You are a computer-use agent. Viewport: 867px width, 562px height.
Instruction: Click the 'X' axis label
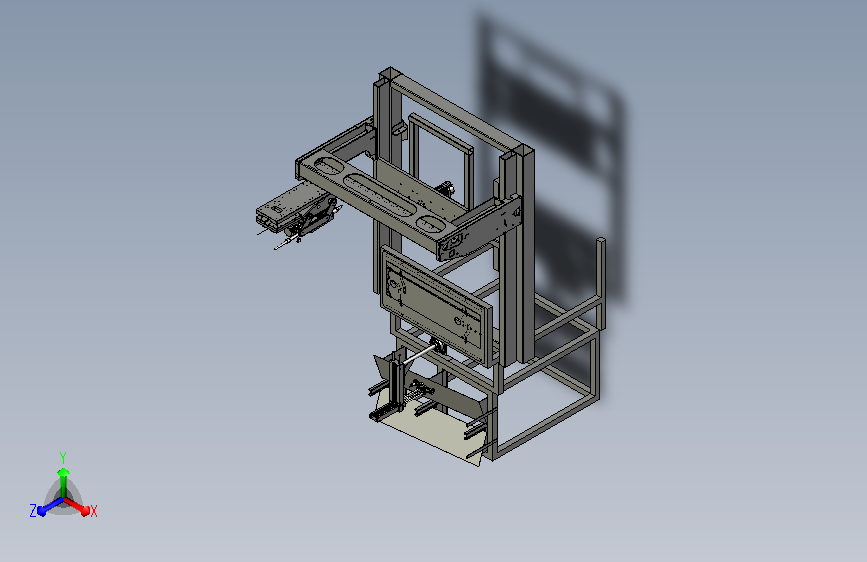click(x=93, y=511)
